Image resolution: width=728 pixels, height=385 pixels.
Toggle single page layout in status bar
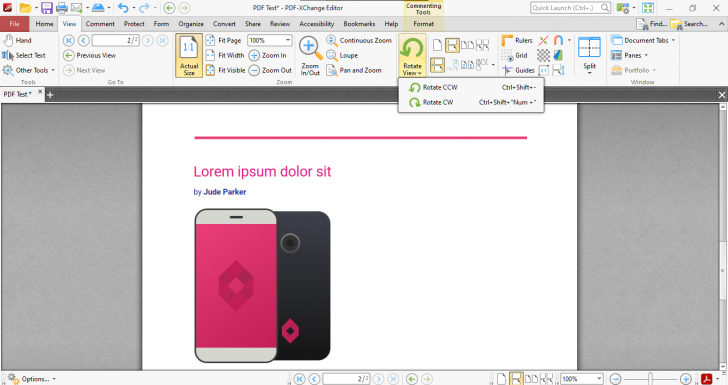[501, 379]
